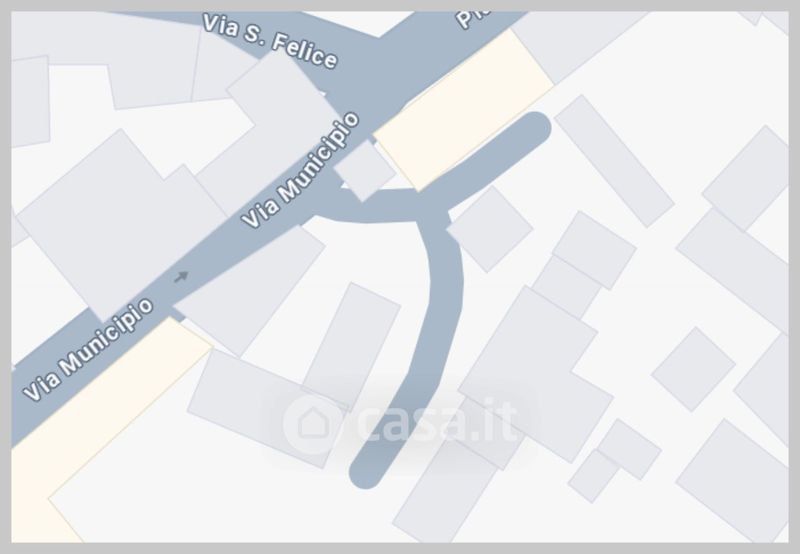Select the long narrow building east of the northeast cul-de-sac
Image resolution: width=800 pixels, height=554 pixels.
click(x=614, y=161)
